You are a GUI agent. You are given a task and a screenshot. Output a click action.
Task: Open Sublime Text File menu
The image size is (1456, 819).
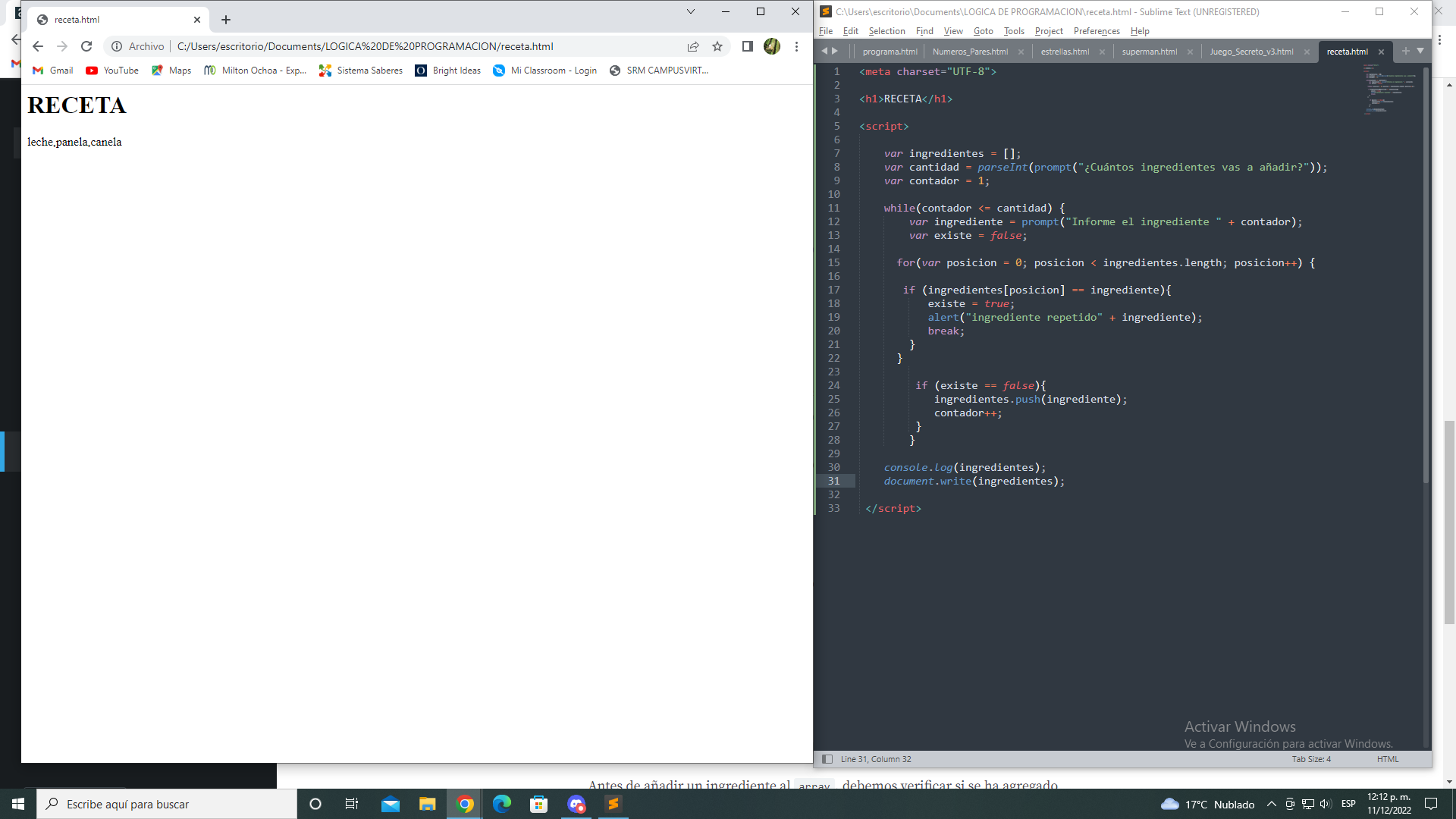[826, 31]
